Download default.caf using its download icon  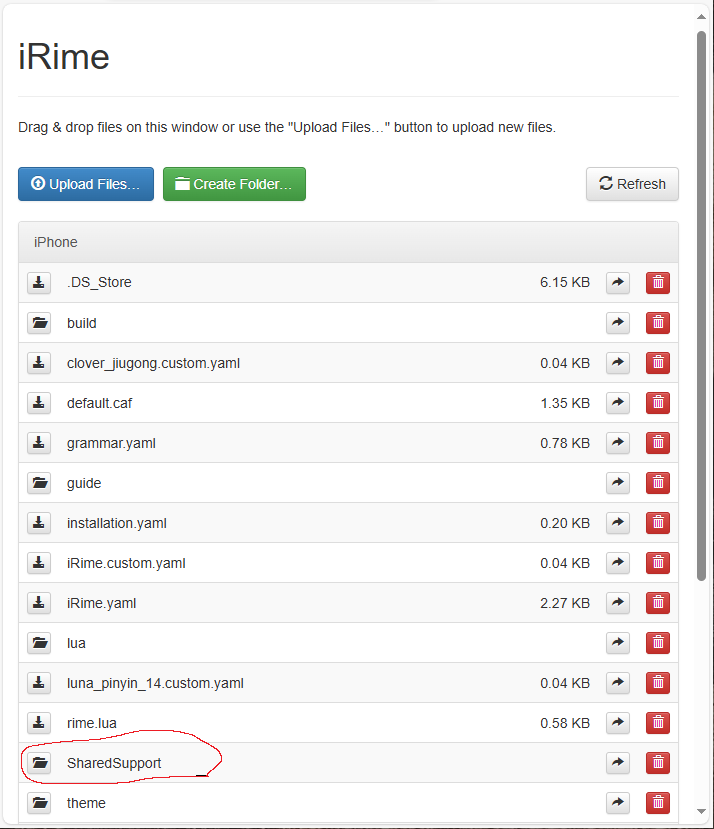[39, 403]
